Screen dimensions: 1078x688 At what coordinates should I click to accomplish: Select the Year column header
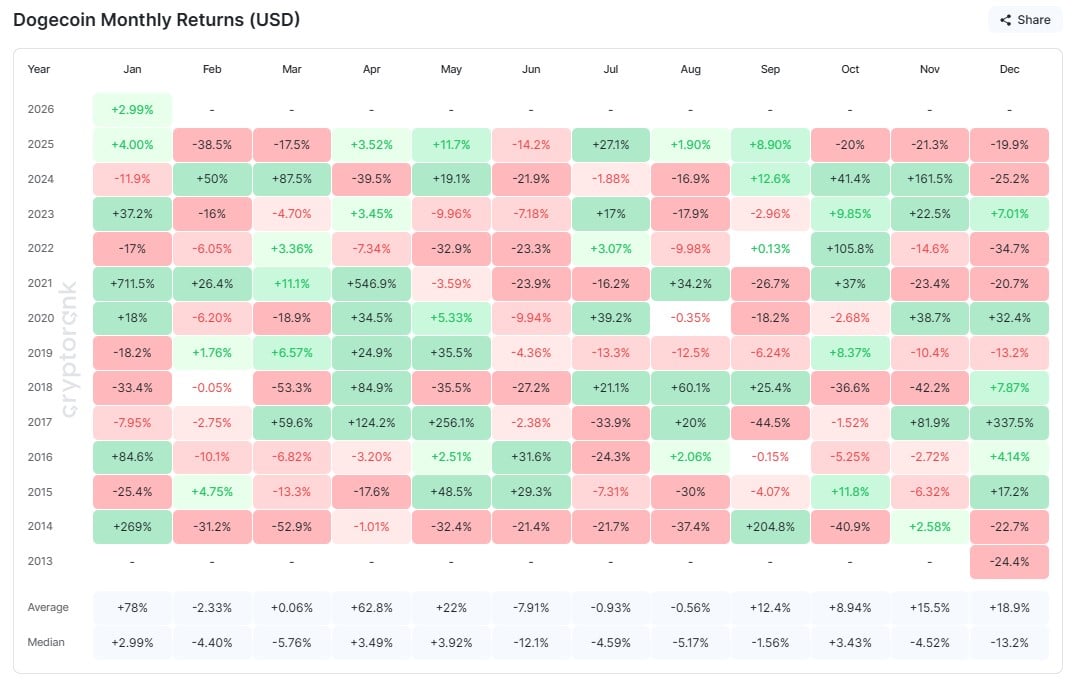39,69
